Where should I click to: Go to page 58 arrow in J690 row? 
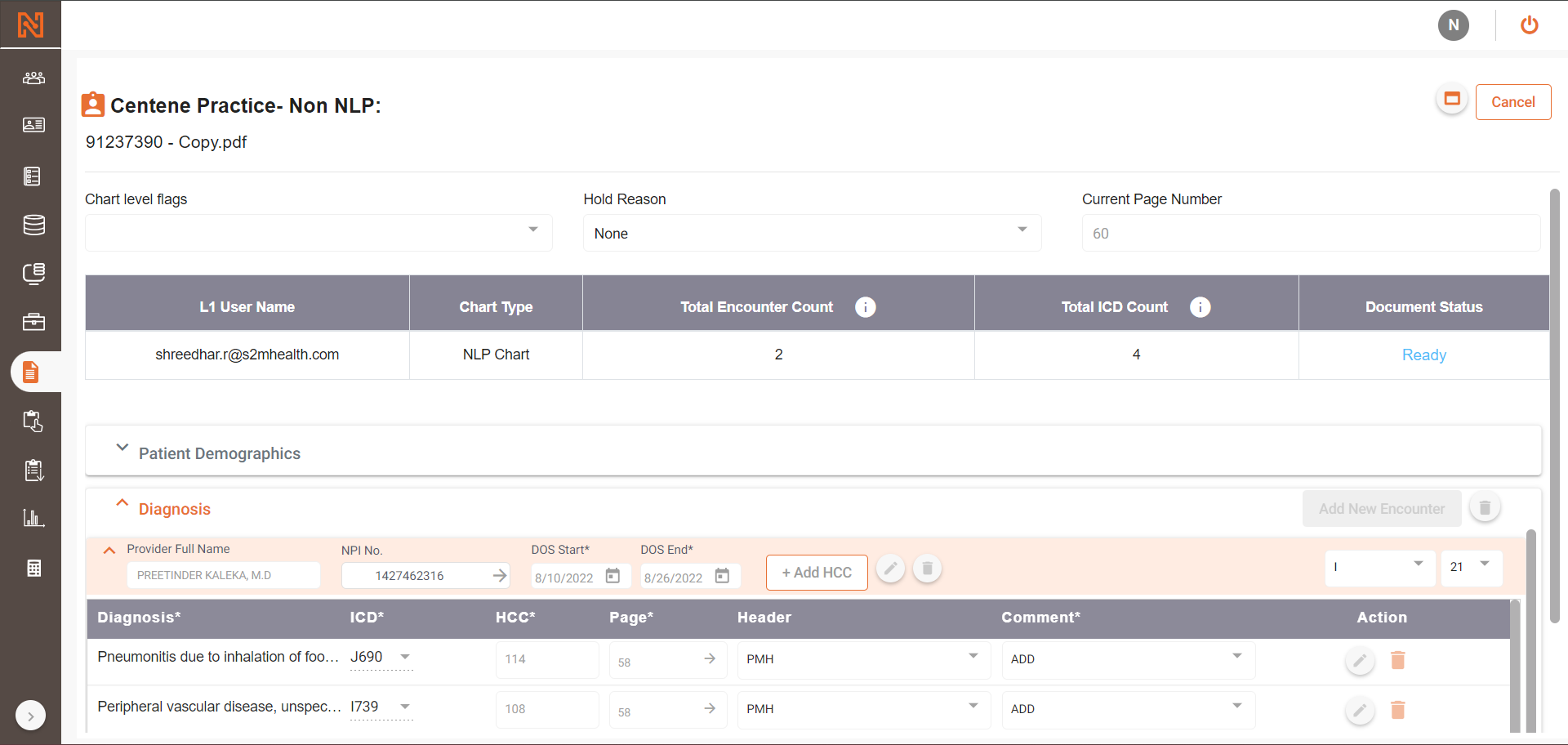click(710, 658)
